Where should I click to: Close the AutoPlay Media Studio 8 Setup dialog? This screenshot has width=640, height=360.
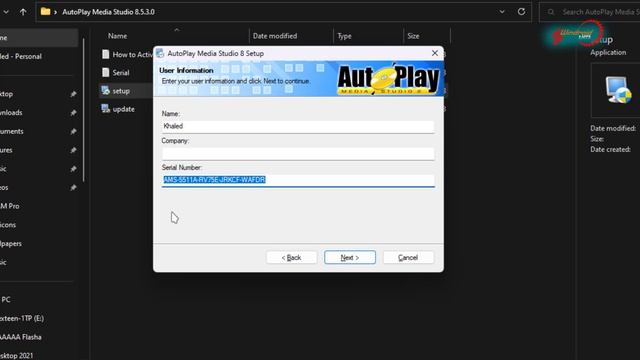(x=435, y=53)
